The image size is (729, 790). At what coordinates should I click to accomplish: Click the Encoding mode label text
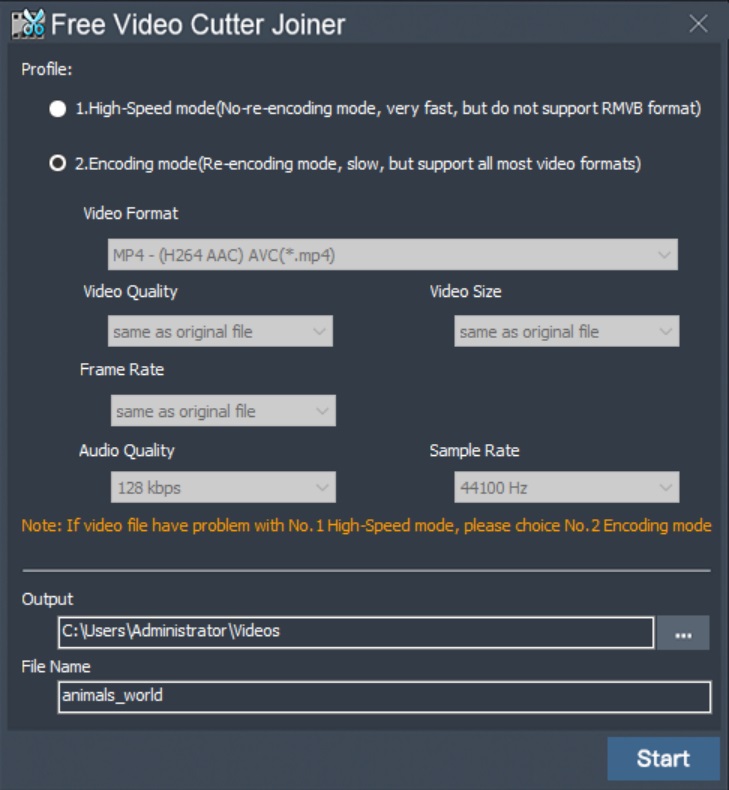(358, 164)
